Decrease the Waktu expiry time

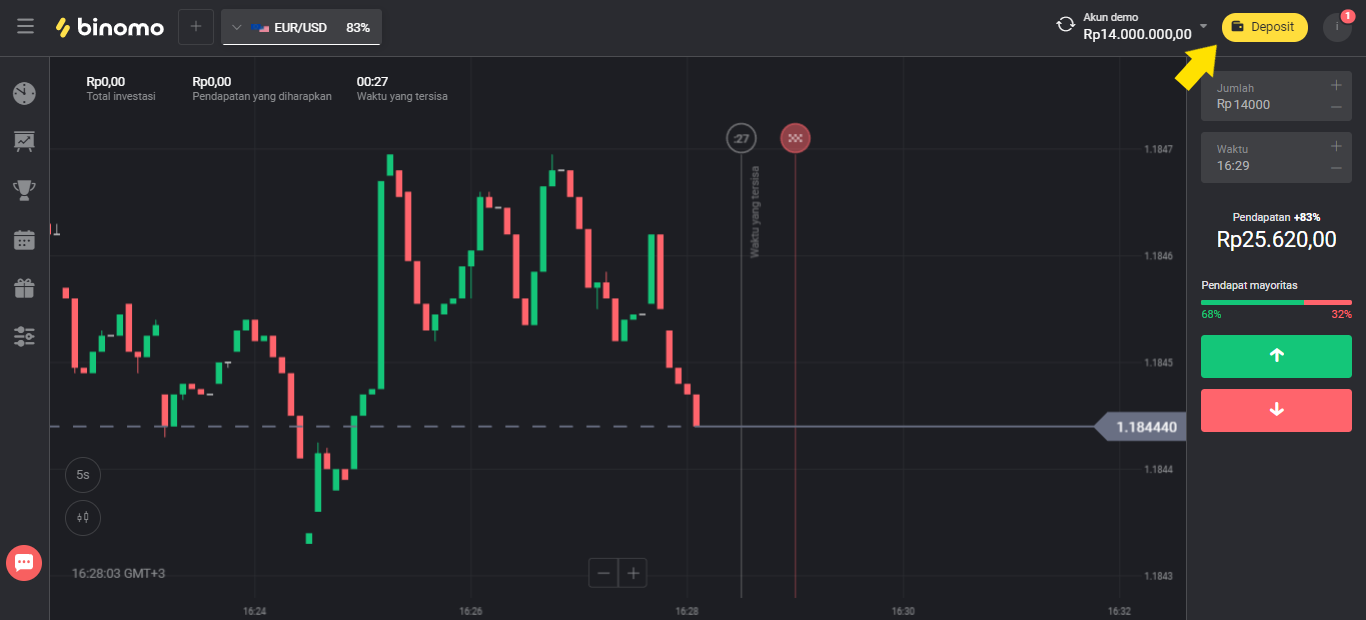tap(1336, 168)
